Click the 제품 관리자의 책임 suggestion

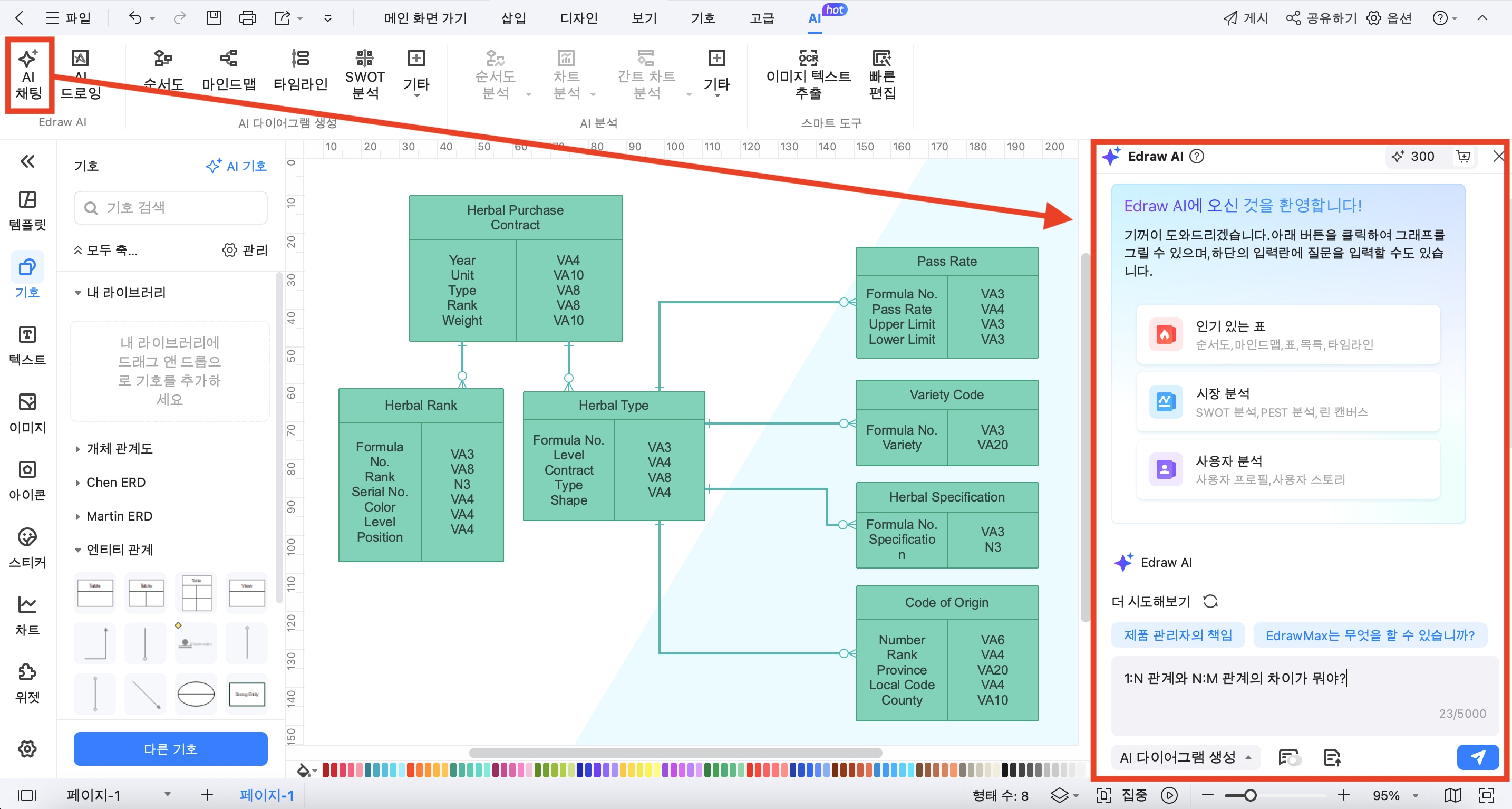pos(1177,635)
